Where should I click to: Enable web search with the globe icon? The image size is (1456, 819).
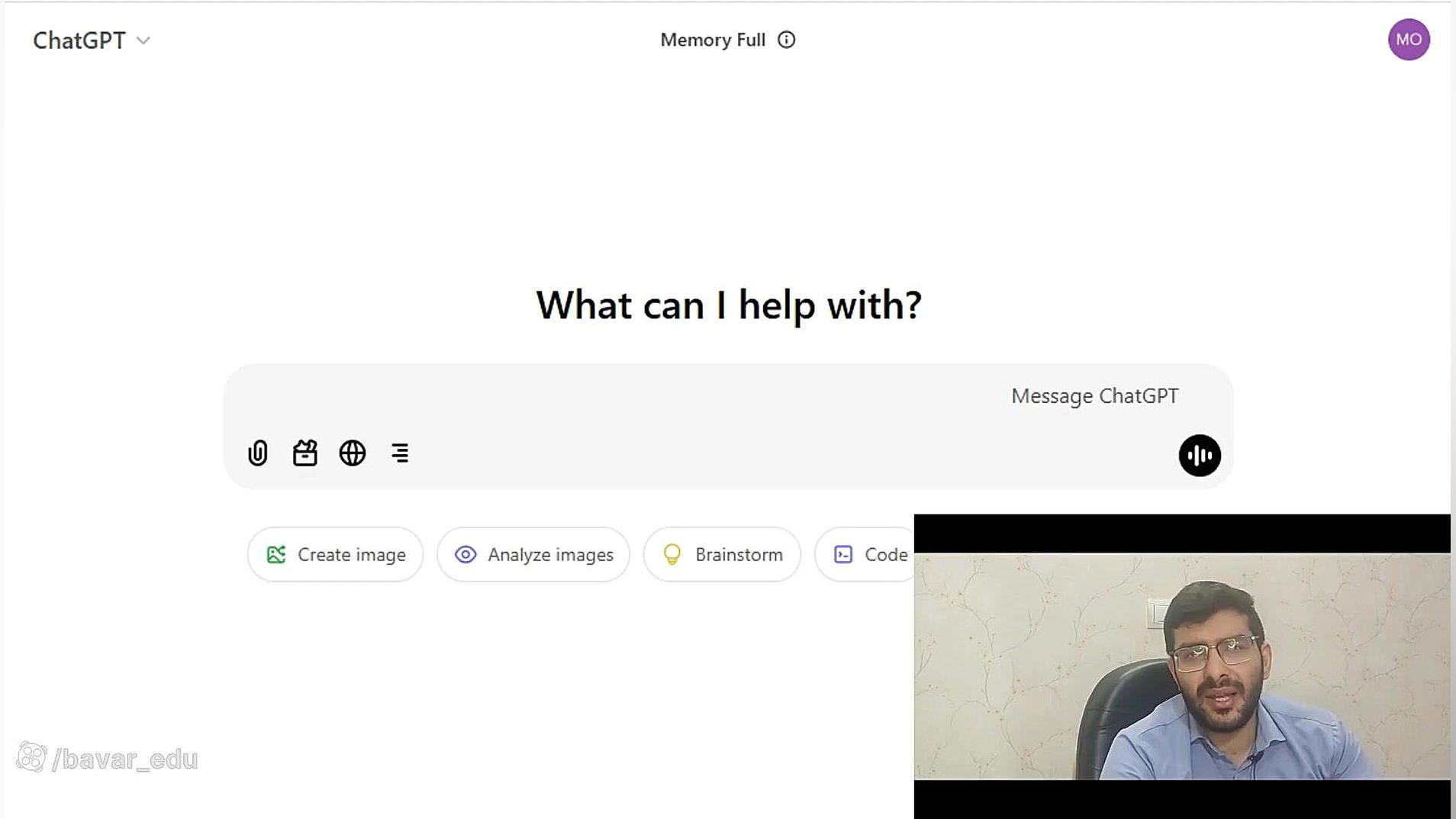click(353, 453)
